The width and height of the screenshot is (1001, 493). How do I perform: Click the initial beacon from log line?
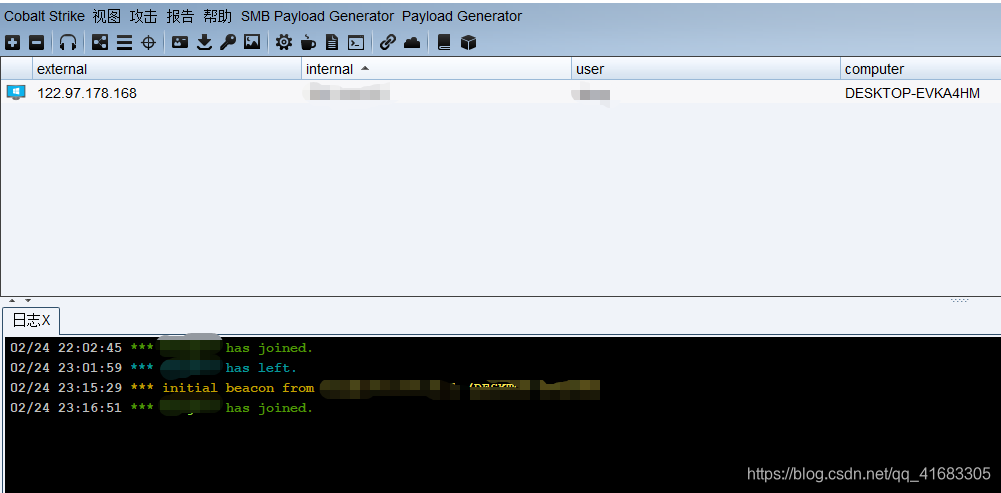pyautogui.click(x=305, y=388)
